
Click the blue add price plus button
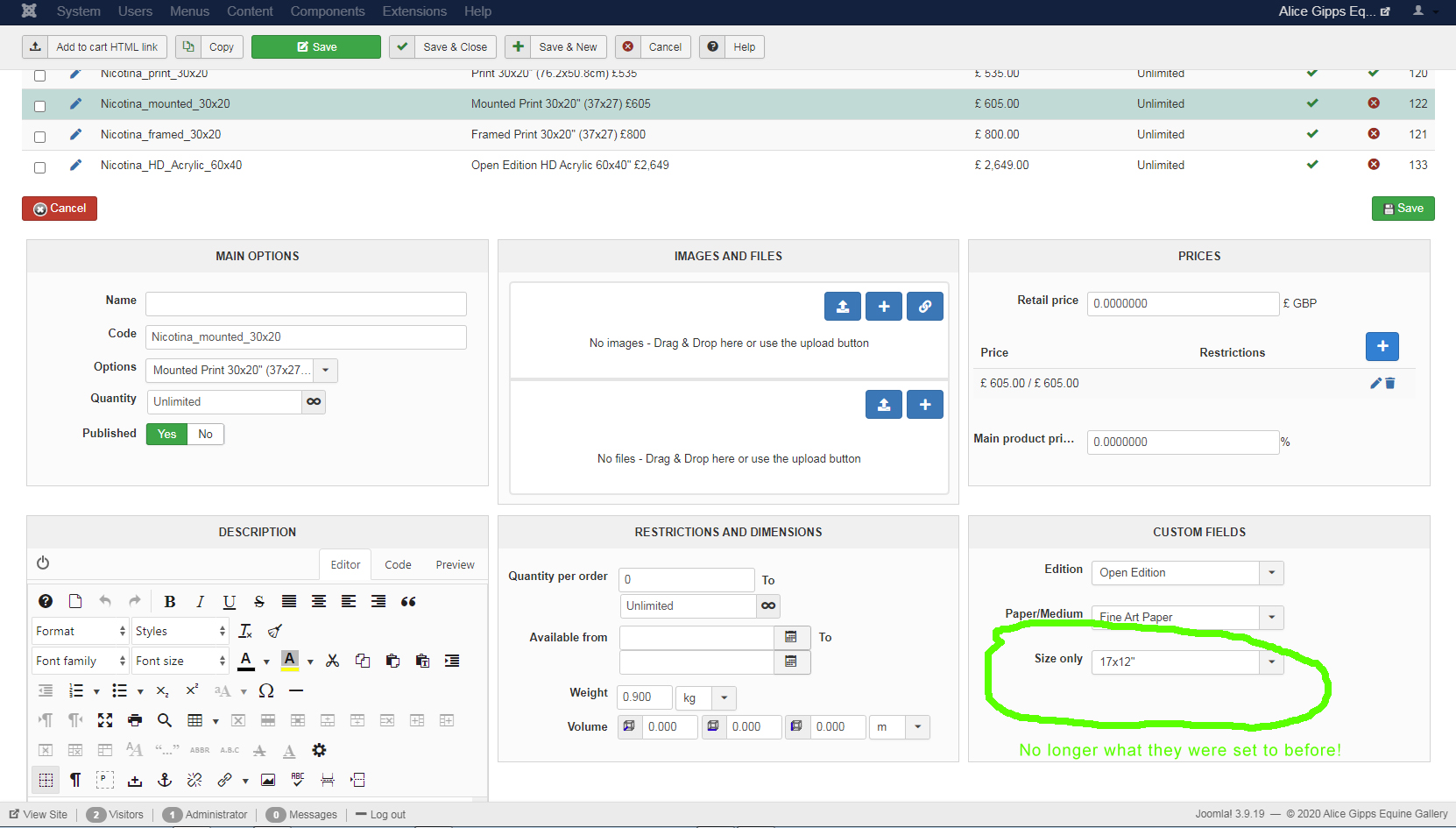(1382, 346)
